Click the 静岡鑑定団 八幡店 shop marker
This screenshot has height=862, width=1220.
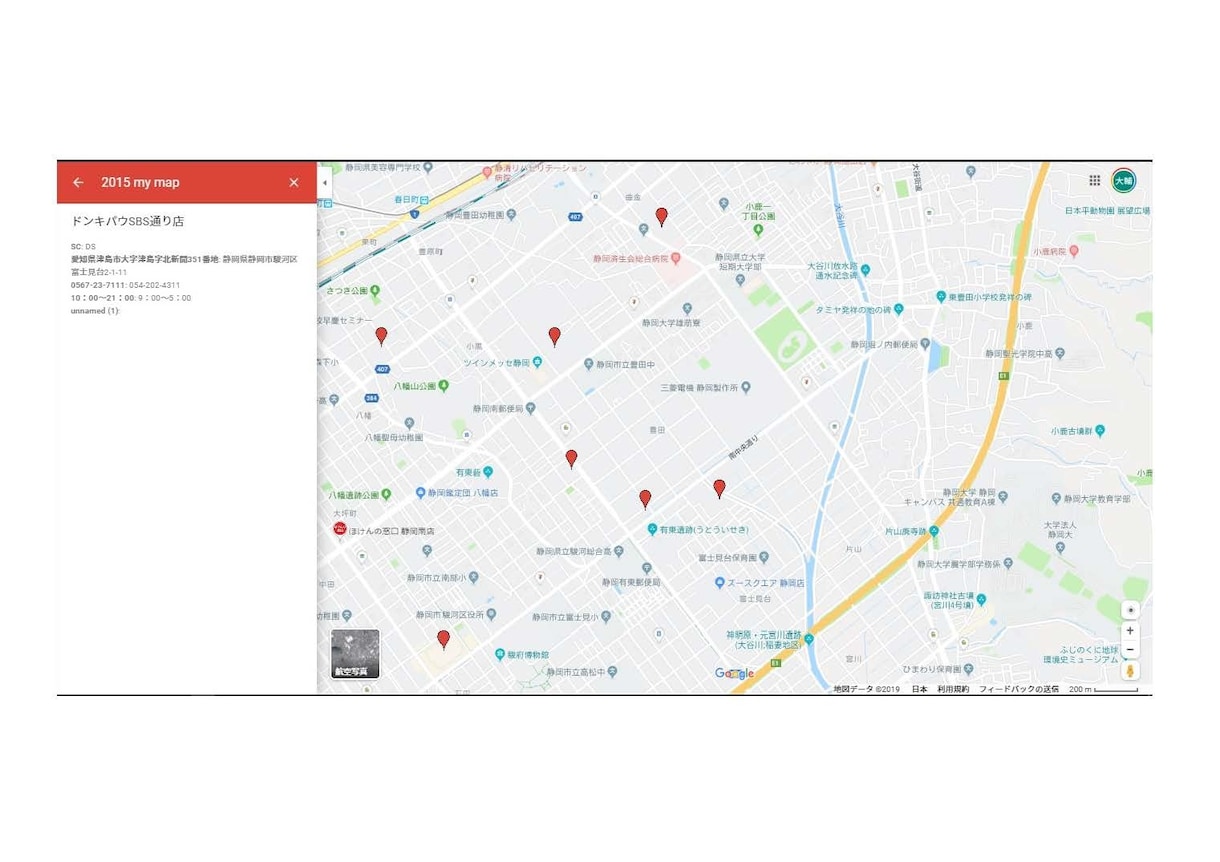pos(421,492)
